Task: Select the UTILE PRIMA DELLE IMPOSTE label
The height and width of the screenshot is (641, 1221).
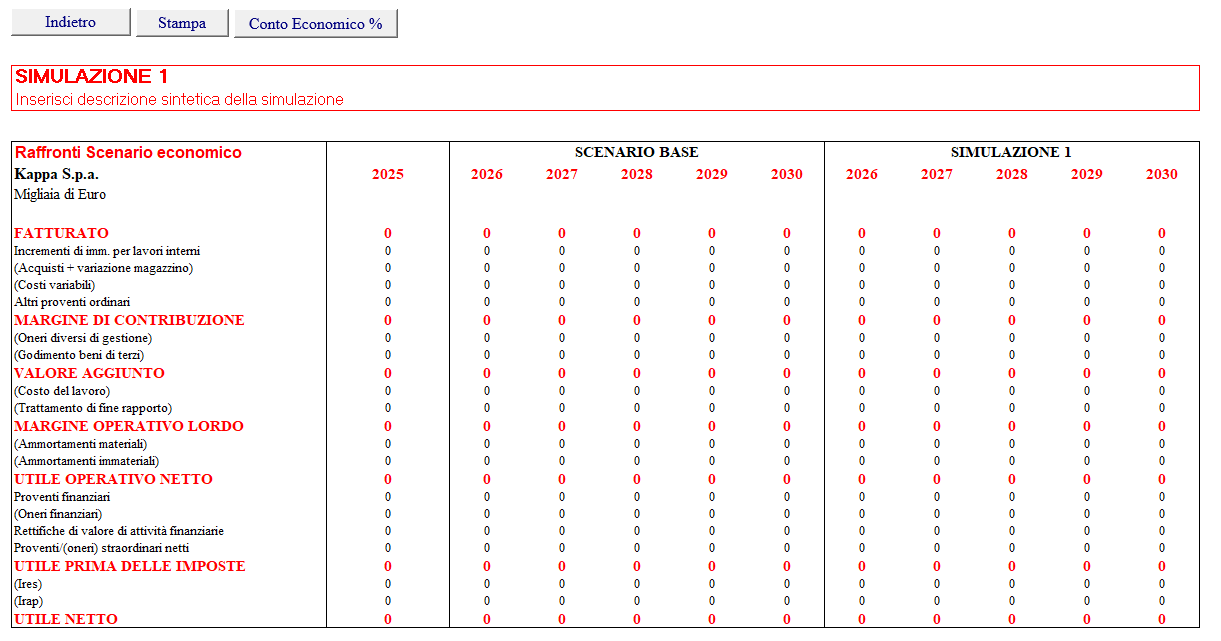Action: 130,566
